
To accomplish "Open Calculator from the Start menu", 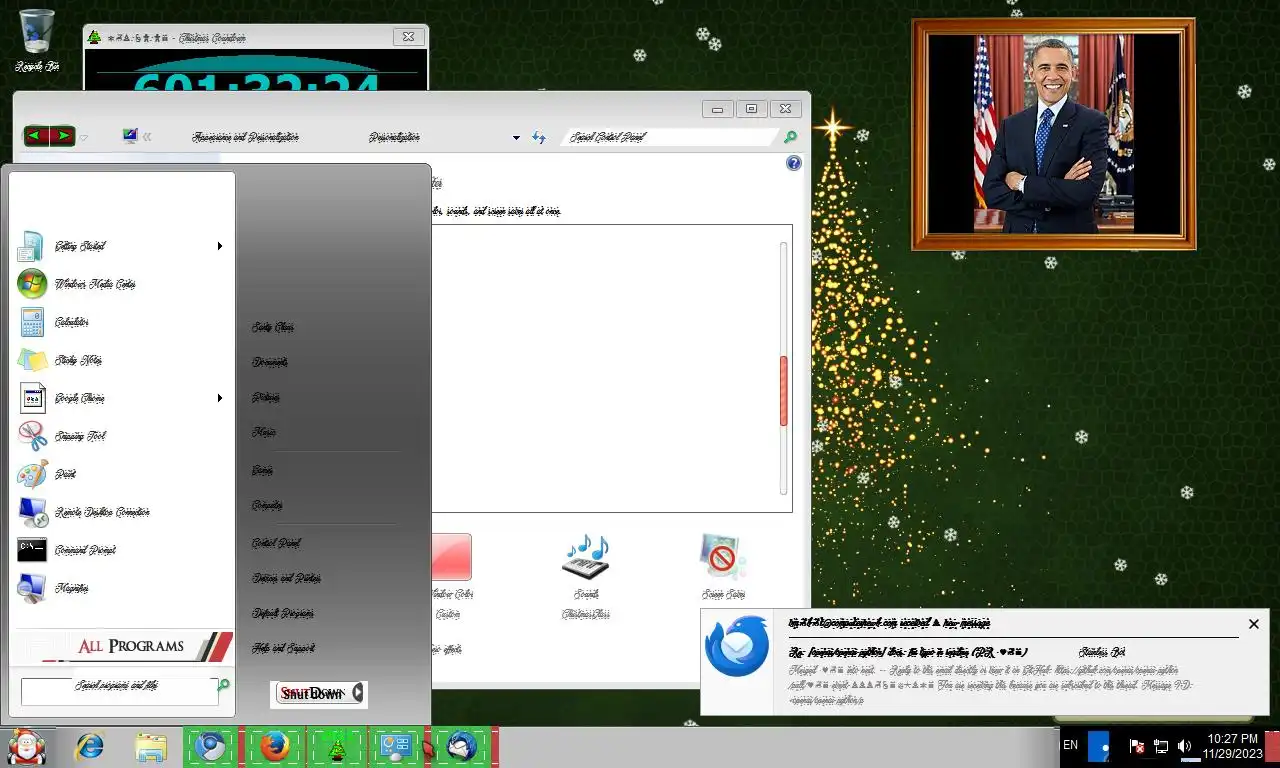I will point(120,322).
